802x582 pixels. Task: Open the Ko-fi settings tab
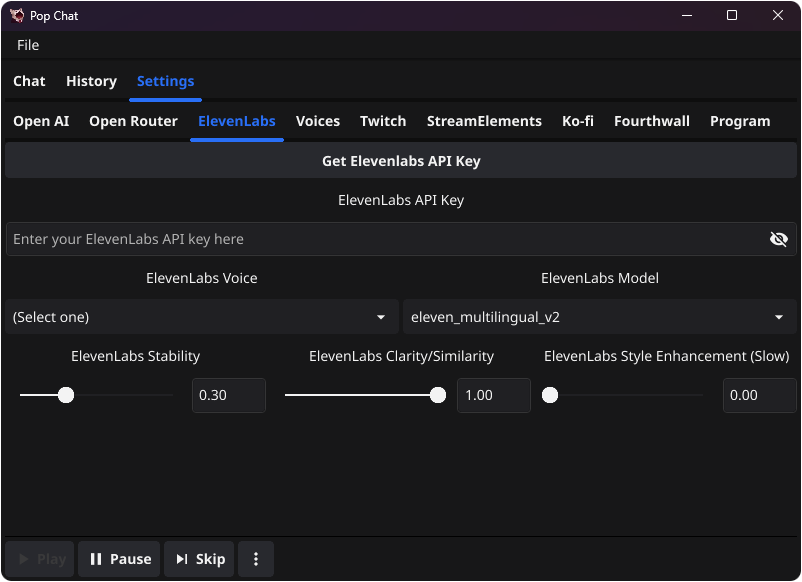pos(577,120)
